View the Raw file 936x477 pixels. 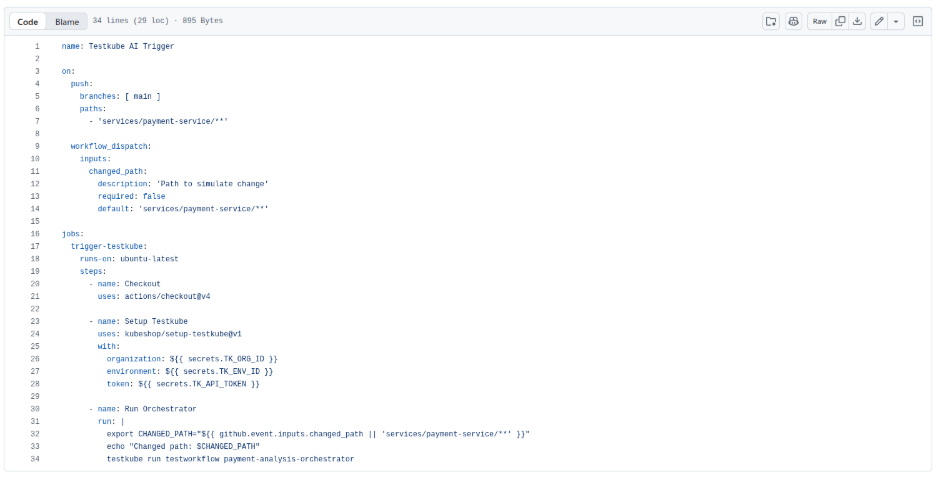click(x=820, y=21)
